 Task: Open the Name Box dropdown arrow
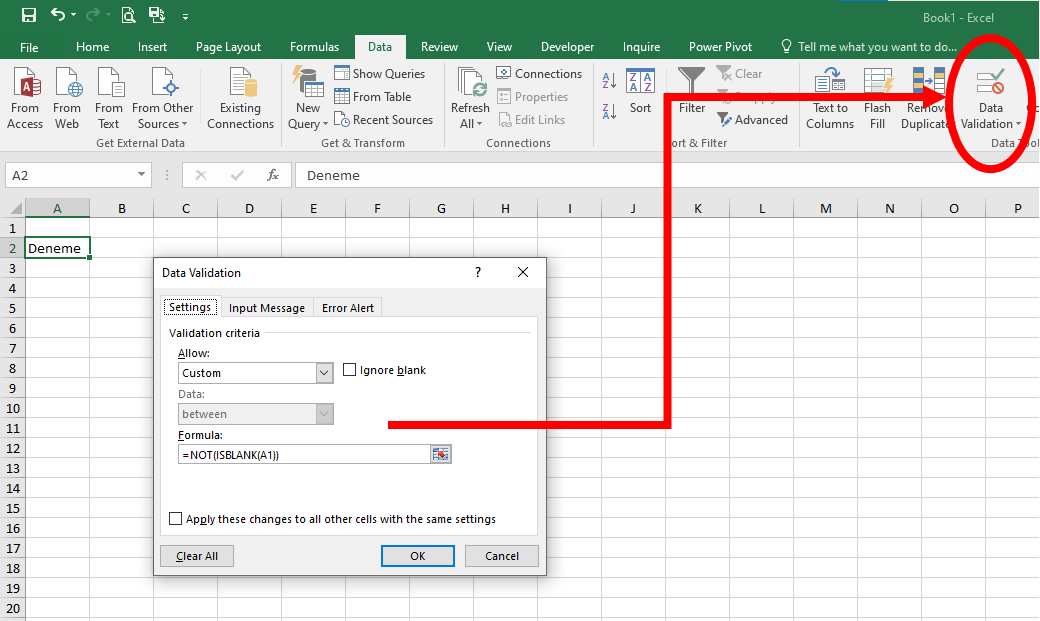(x=141, y=175)
